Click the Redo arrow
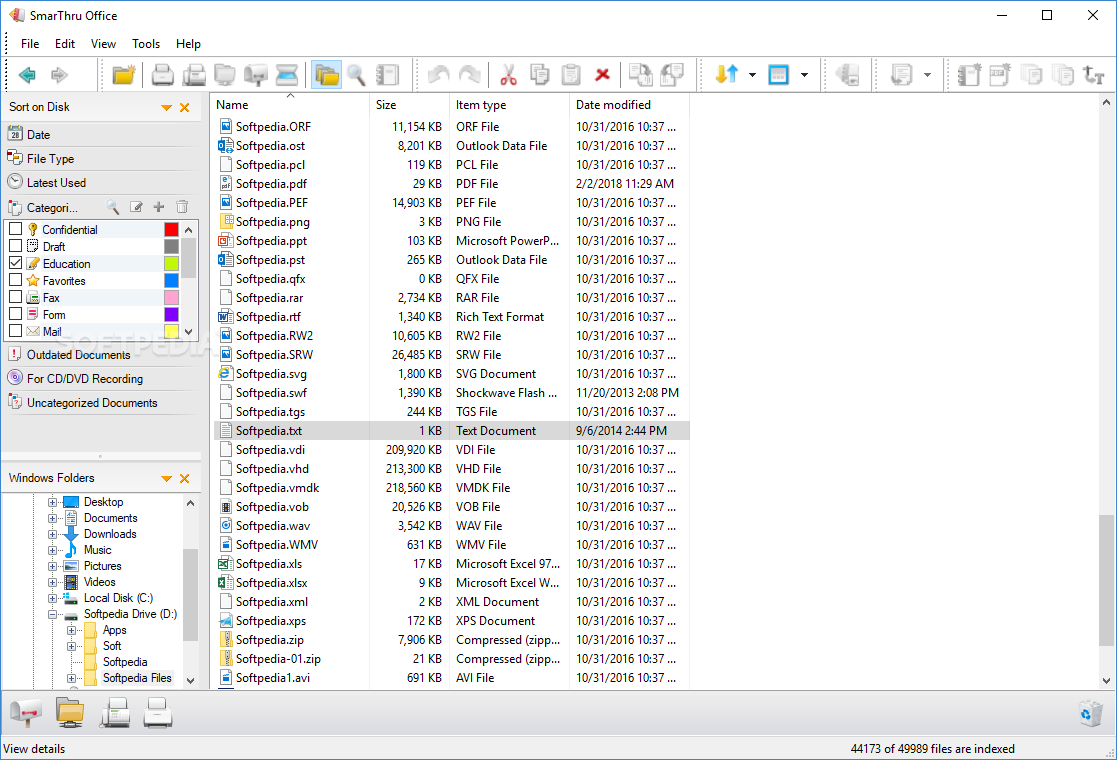 [x=469, y=74]
